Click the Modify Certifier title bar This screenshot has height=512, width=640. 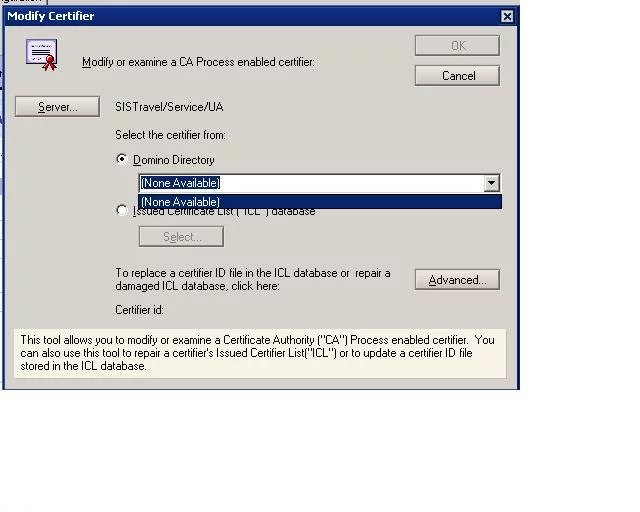click(x=250, y=16)
